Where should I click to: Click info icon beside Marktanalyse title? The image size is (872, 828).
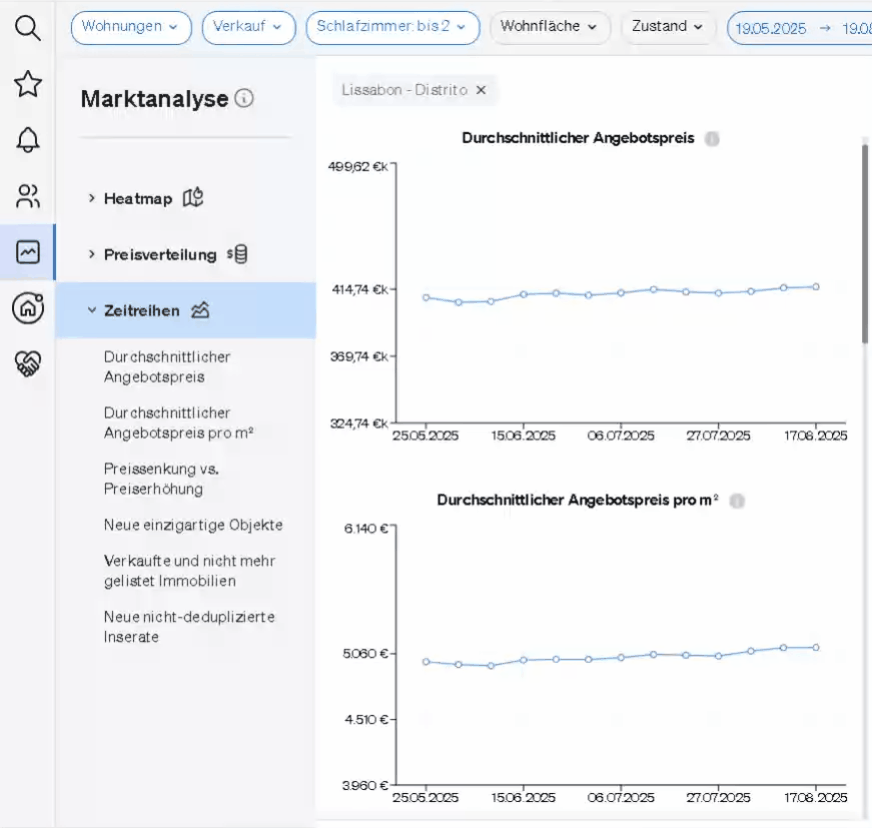[x=244, y=99]
